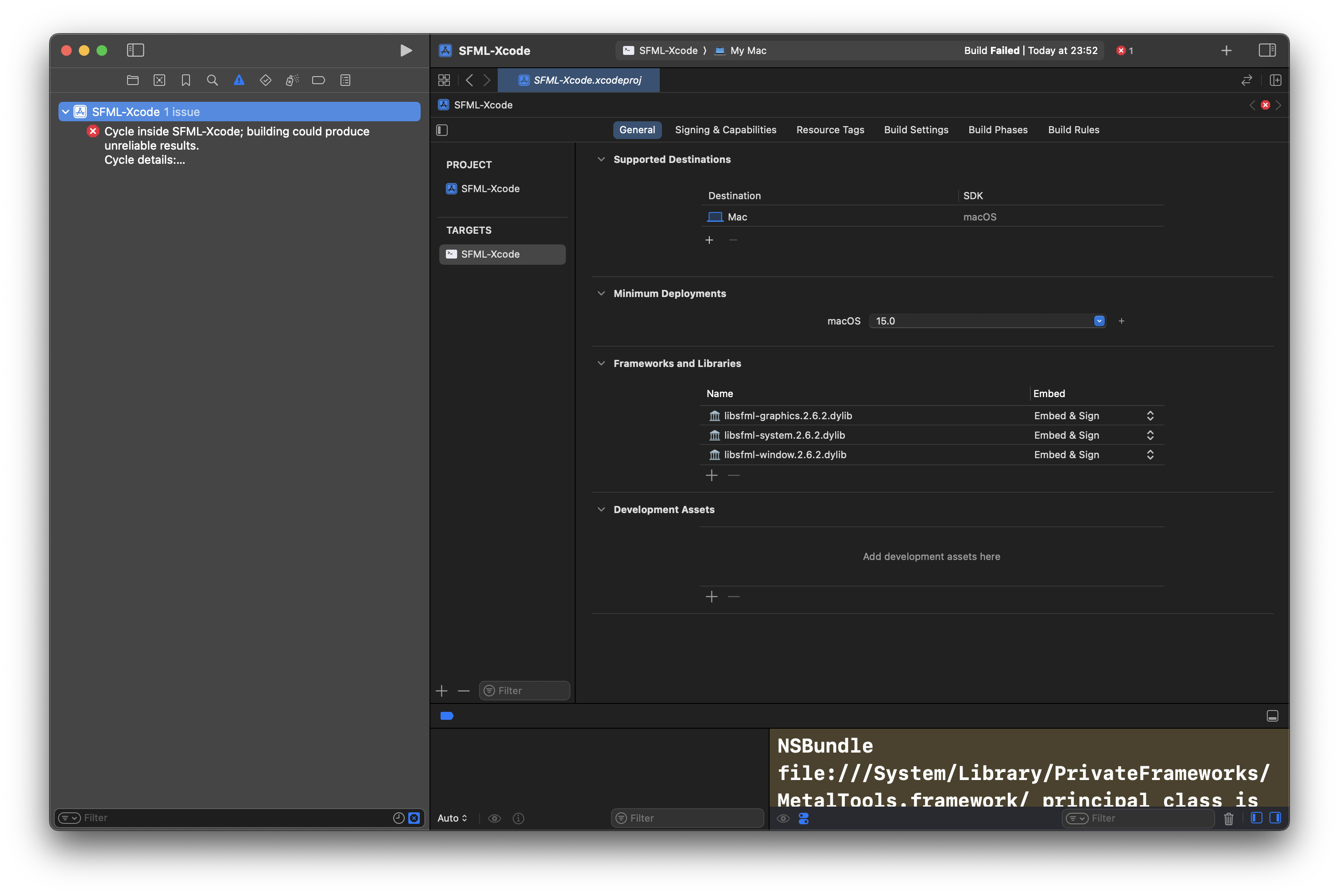Viewport: 1339px width, 896px height.
Task: Select the SFML-Xcode.xcodeproj editor tab
Action: [x=578, y=80]
